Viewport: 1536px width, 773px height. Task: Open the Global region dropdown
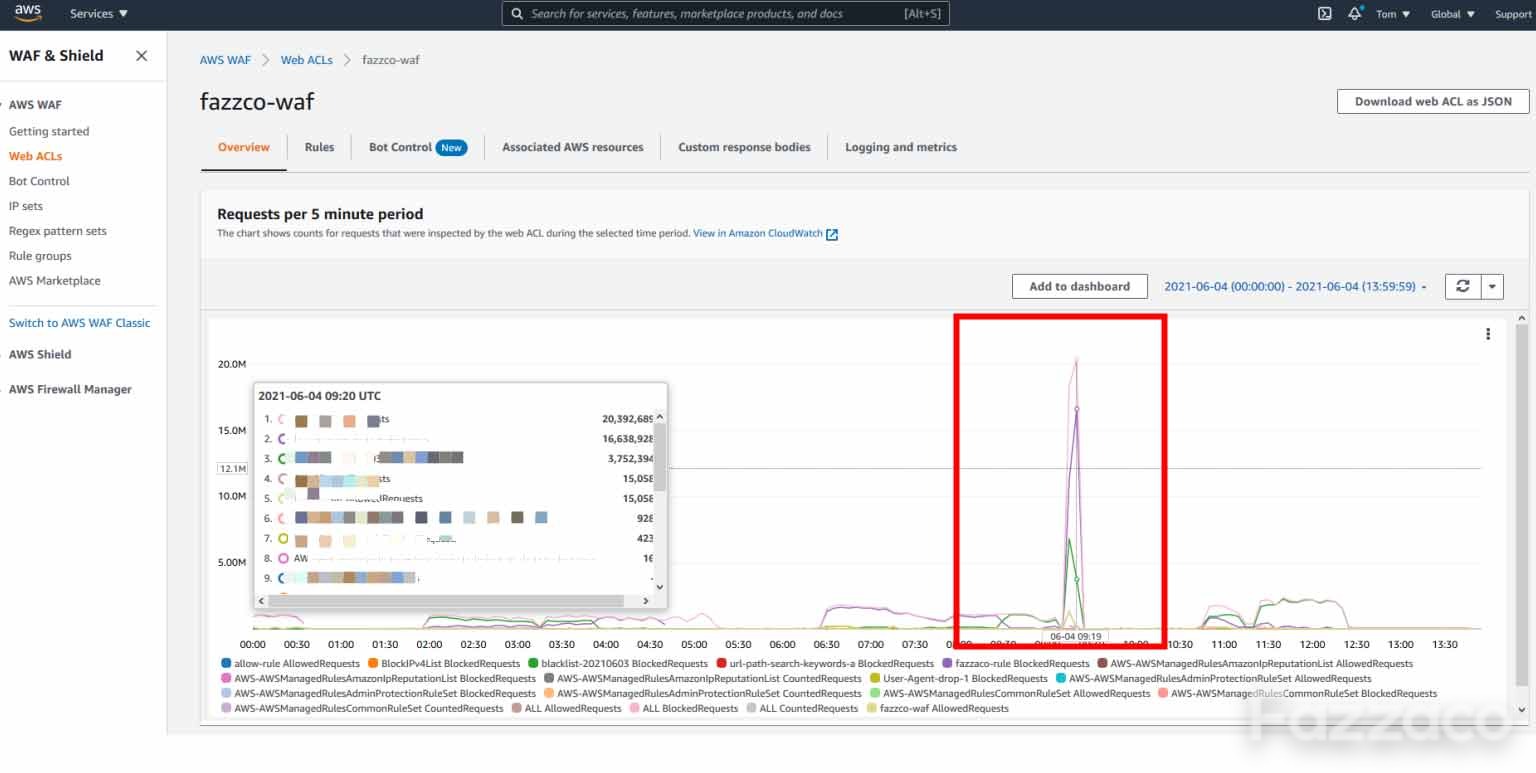[1452, 14]
